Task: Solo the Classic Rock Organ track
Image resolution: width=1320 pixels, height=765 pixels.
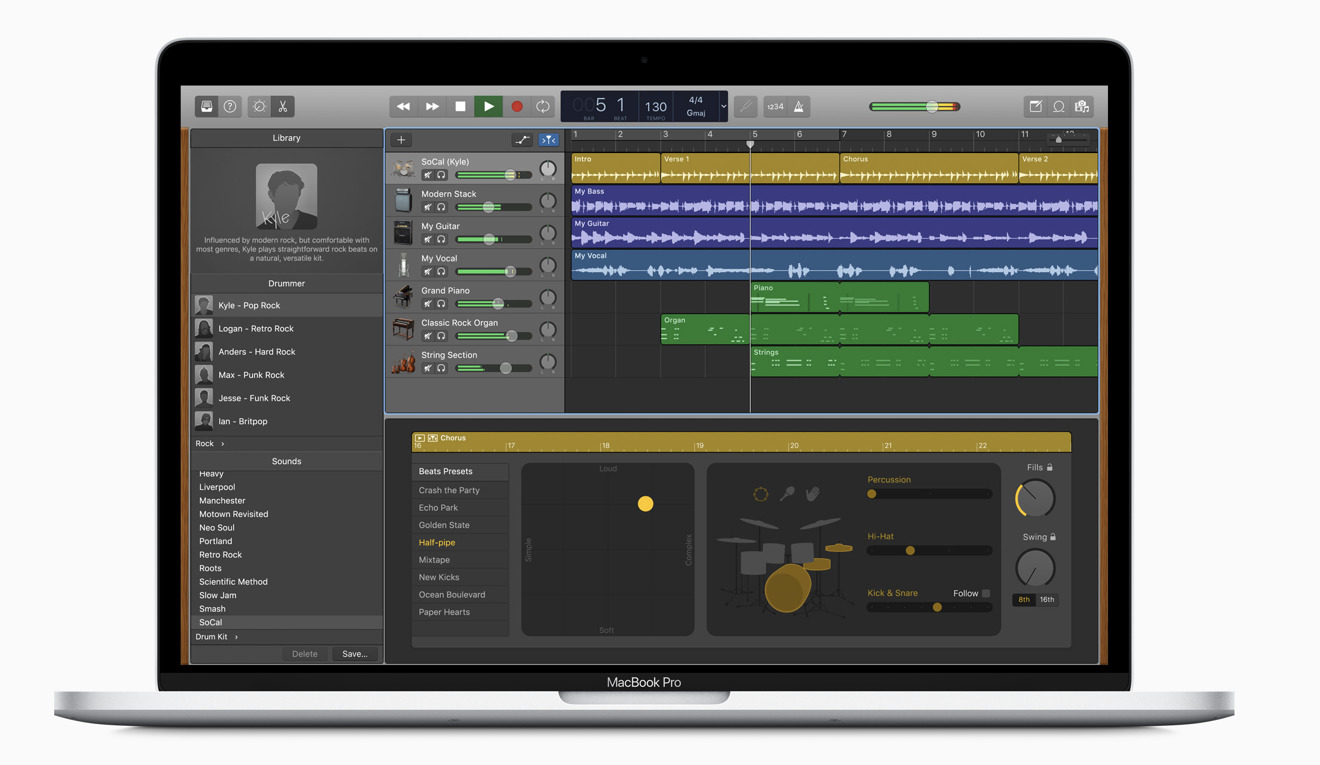Action: [441, 336]
